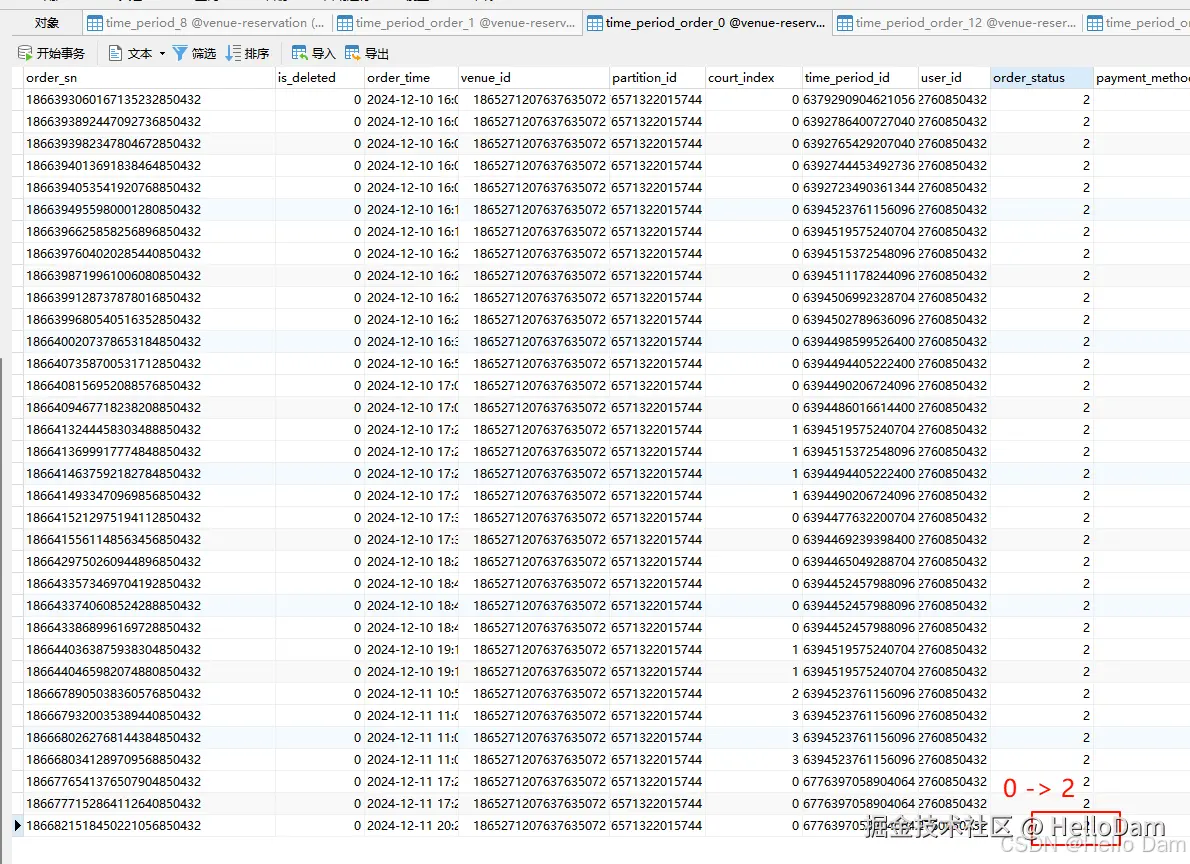The image size is (1190, 864).
Task: Click time_period_id cell 6392786400727040
Action: pos(859,121)
